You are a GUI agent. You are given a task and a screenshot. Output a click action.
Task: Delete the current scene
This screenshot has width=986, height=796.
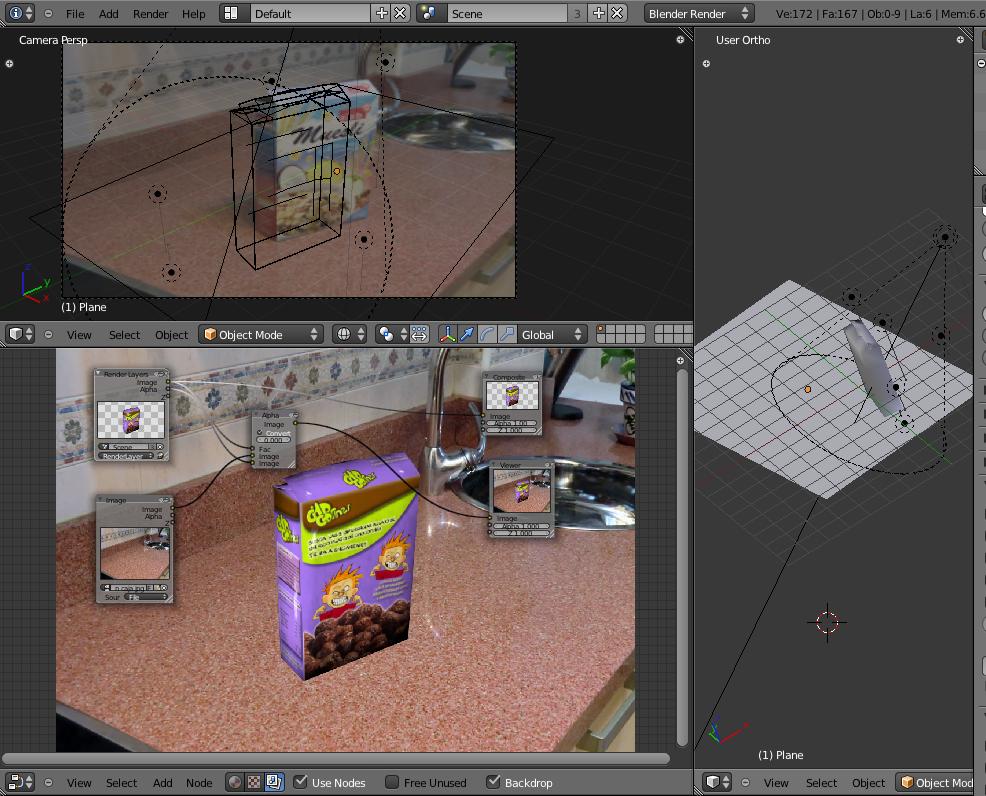(618, 13)
